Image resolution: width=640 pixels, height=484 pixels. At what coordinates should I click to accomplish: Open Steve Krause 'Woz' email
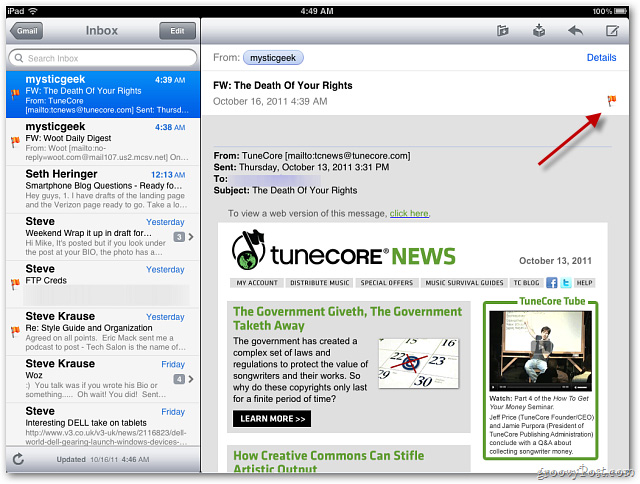coord(103,379)
